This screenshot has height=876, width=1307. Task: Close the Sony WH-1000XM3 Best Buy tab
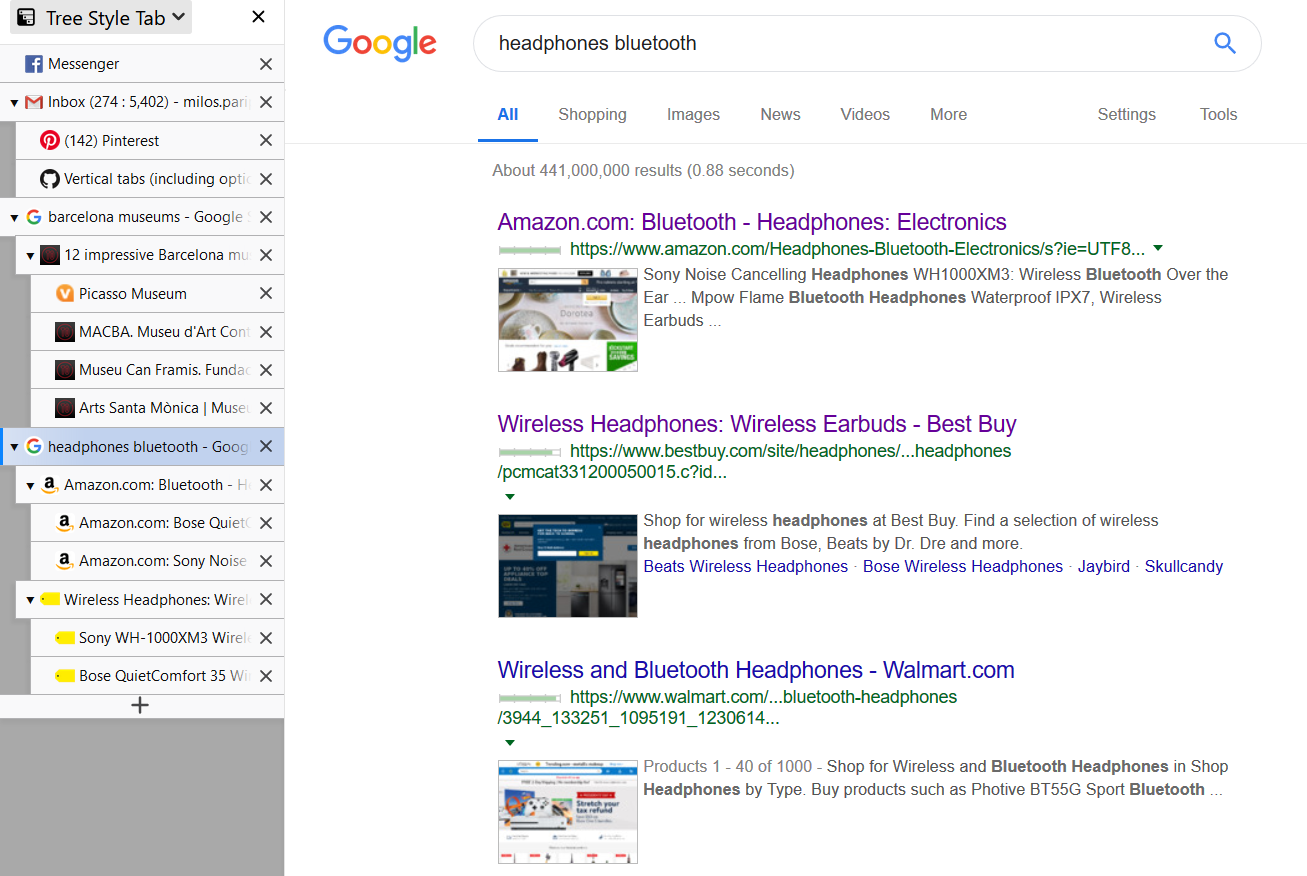pos(266,638)
